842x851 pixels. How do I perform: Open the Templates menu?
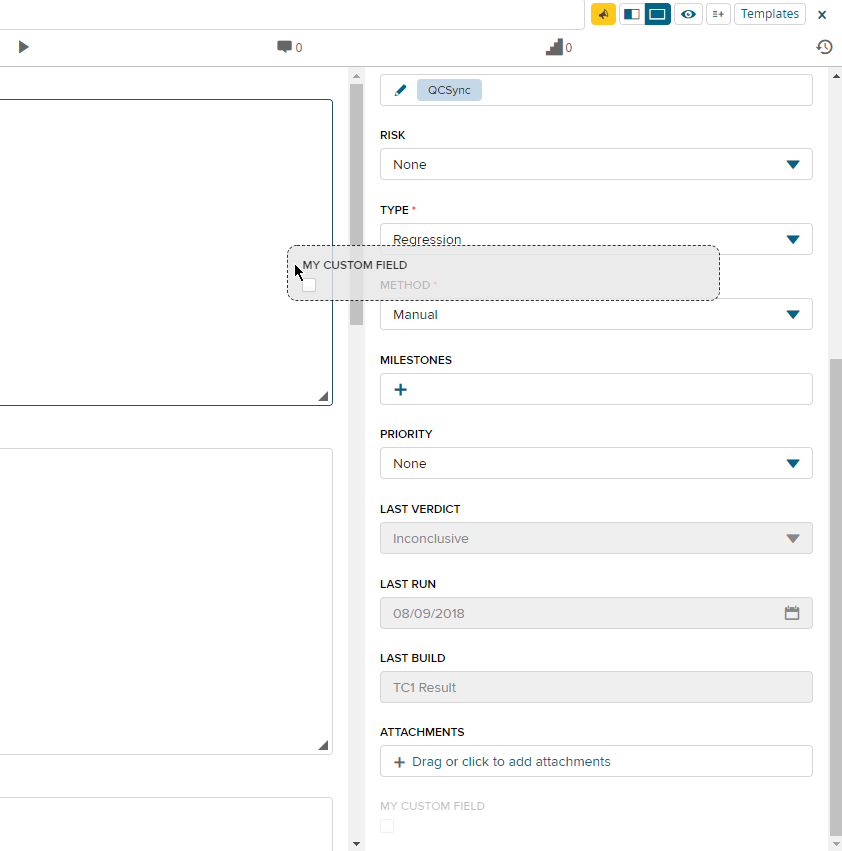click(x=769, y=14)
